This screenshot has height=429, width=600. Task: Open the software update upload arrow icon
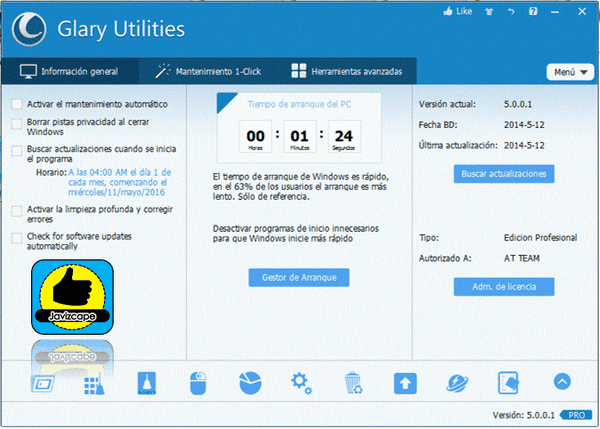(405, 383)
